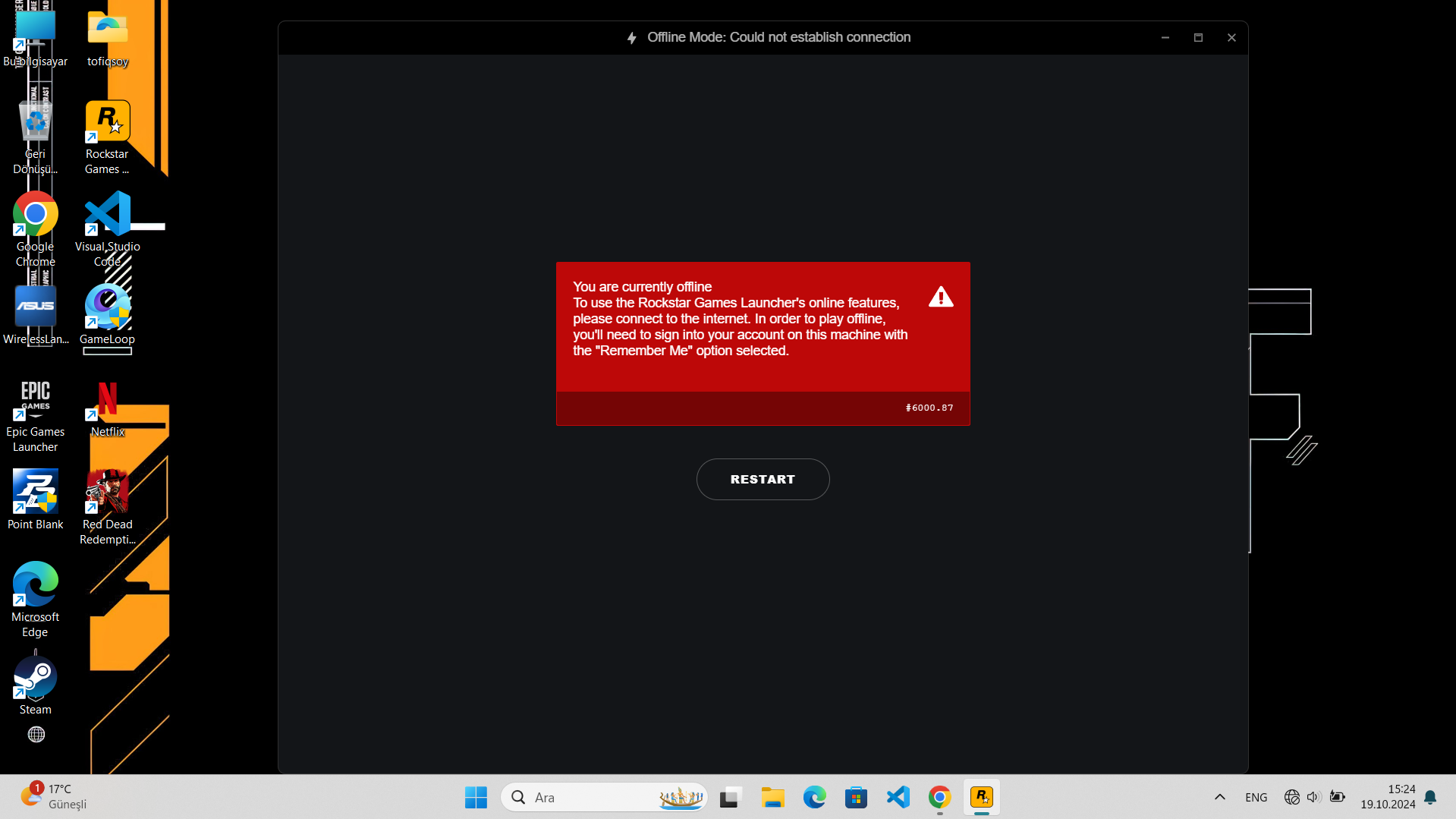Select the Microsoft Edge desktop shortcut

(35, 600)
